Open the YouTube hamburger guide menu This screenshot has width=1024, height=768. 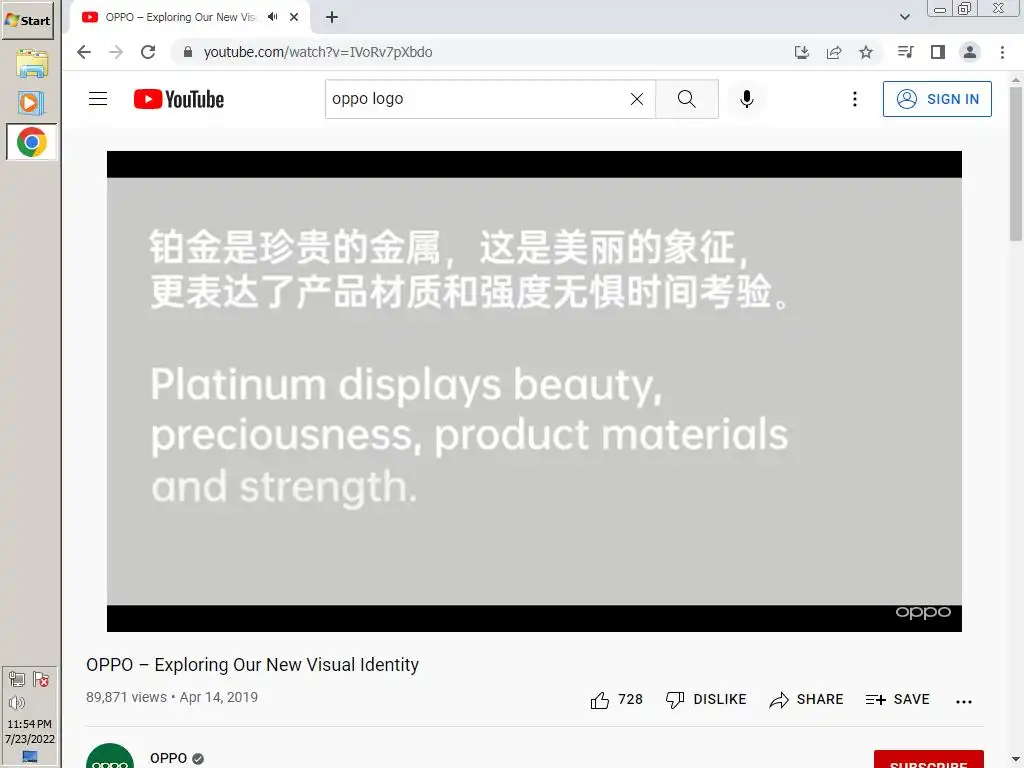(98, 99)
